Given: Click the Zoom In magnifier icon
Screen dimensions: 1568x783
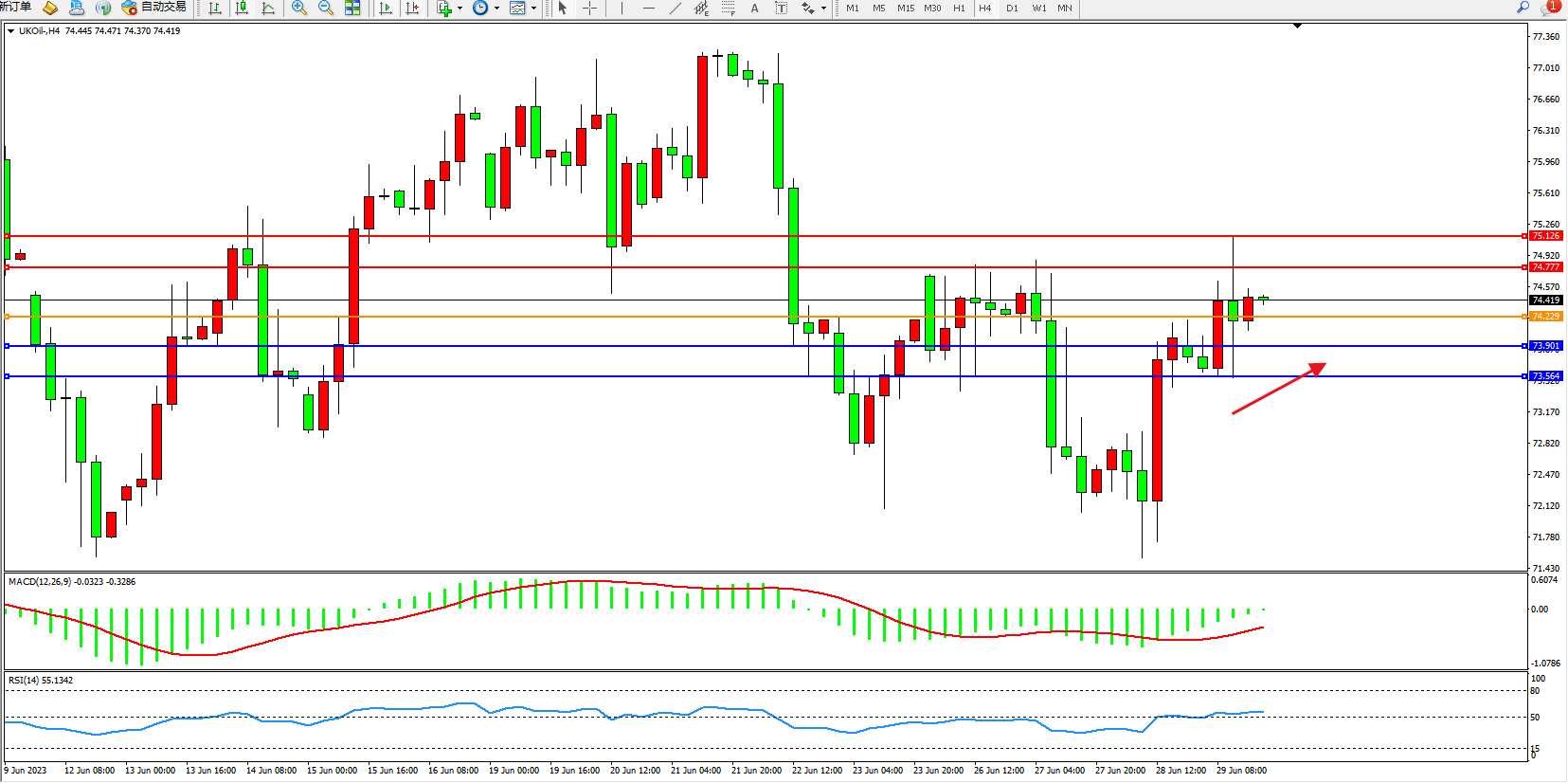Looking at the screenshot, I should click(x=299, y=8).
